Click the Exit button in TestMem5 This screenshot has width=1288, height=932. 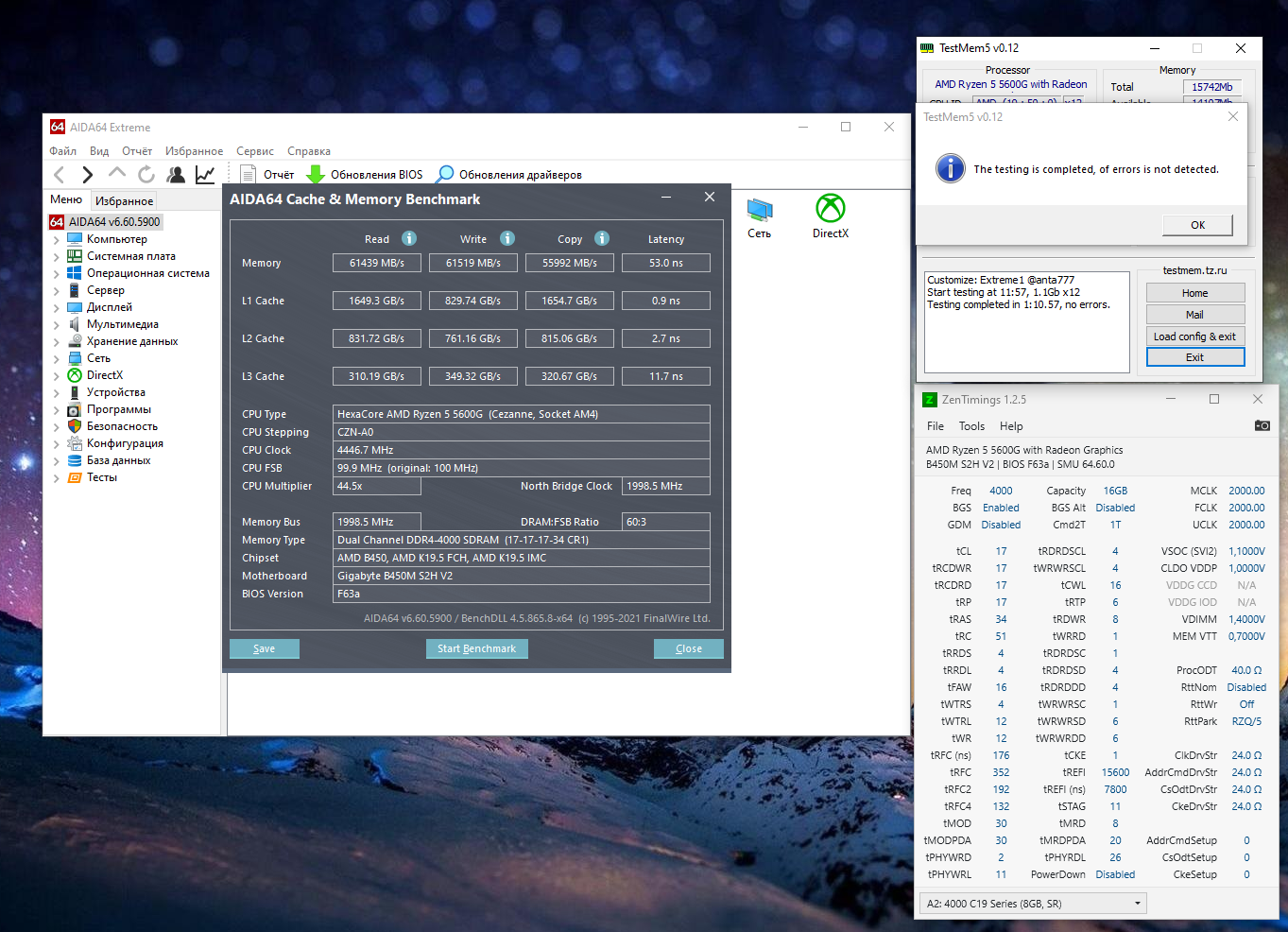[1195, 357]
